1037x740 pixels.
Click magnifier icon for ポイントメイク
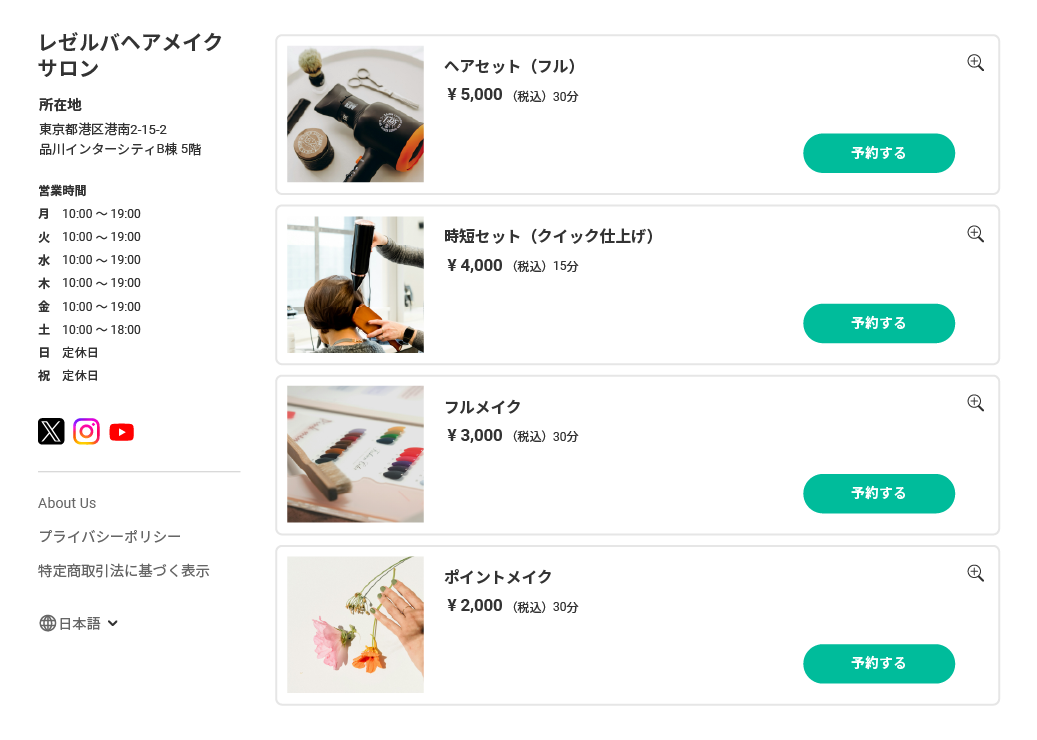pos(975,573)
